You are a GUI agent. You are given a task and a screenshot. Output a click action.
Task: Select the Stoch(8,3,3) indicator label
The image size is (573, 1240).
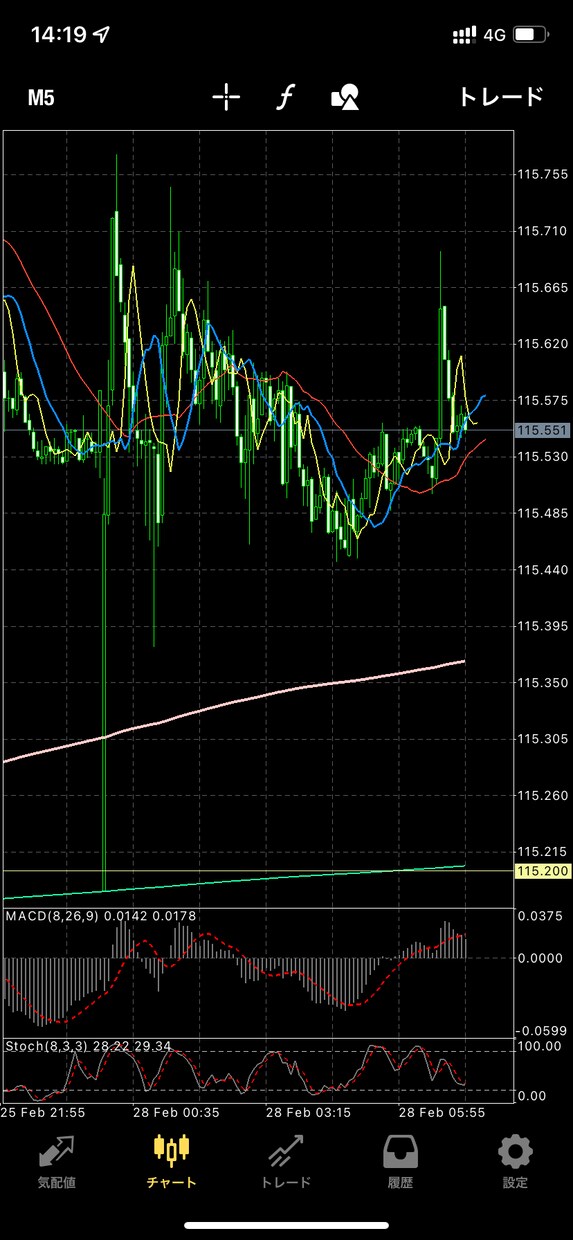[x=46, y=1046]
